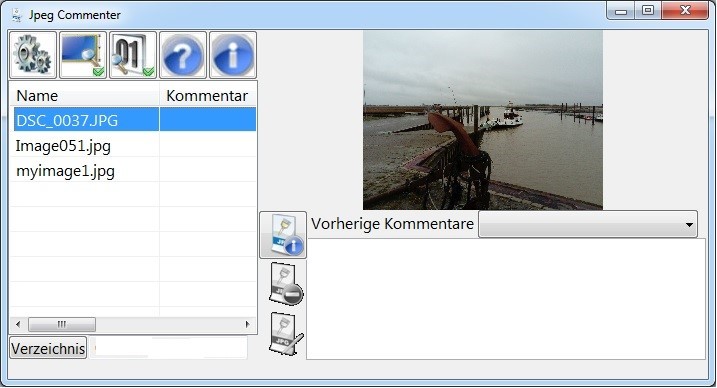Image resolution: width=717 pixels, height=388 pixels.
Task: Toggle the binary 01 view button
Action: (133, 55)
